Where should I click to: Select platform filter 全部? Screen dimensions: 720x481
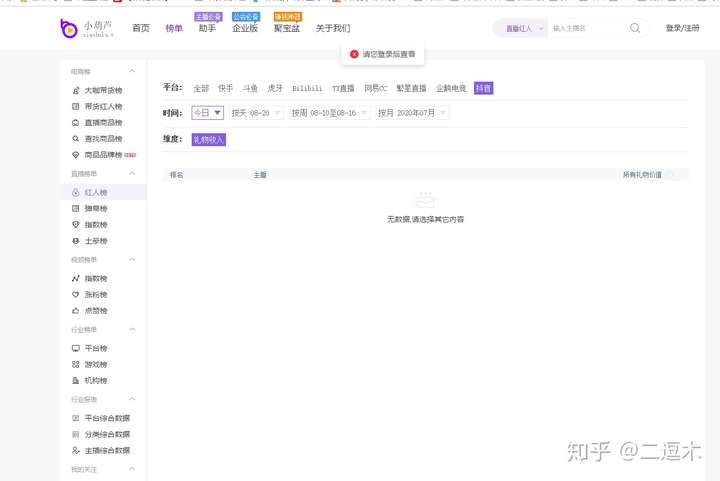tap(201, 88)
